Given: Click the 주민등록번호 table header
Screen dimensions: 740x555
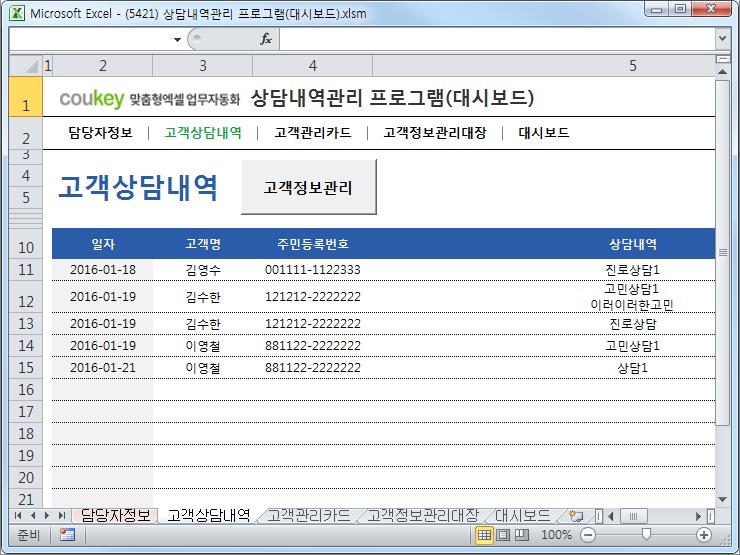Looking at the screenshot, I should (312, 244).
